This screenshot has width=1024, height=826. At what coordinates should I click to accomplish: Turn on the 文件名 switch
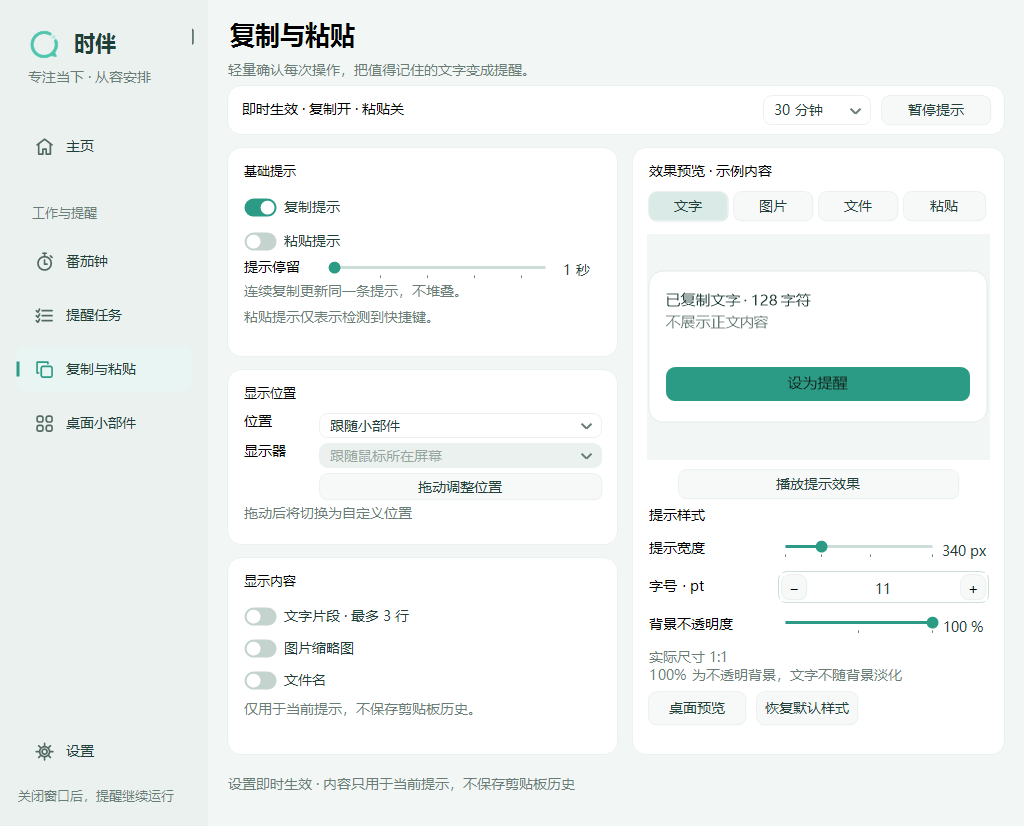(x=261, y=680)
